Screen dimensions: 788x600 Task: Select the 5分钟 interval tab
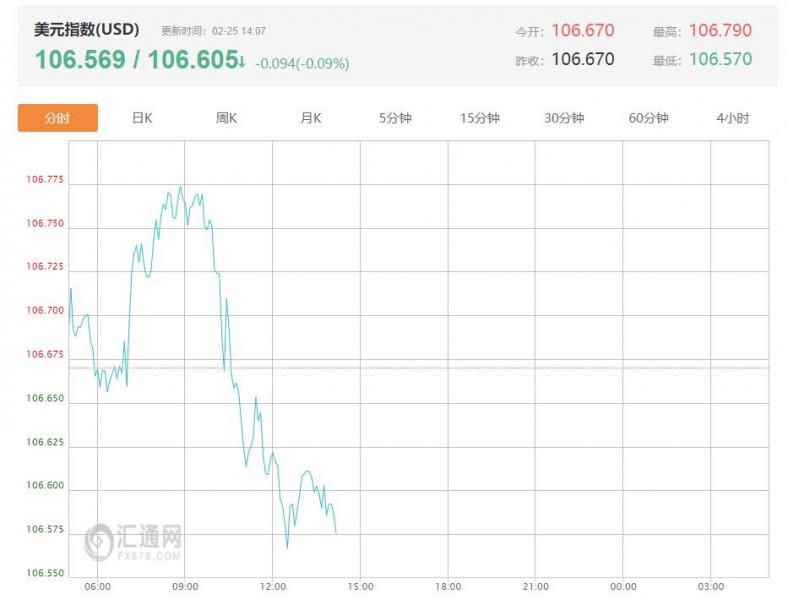(395, 118)
